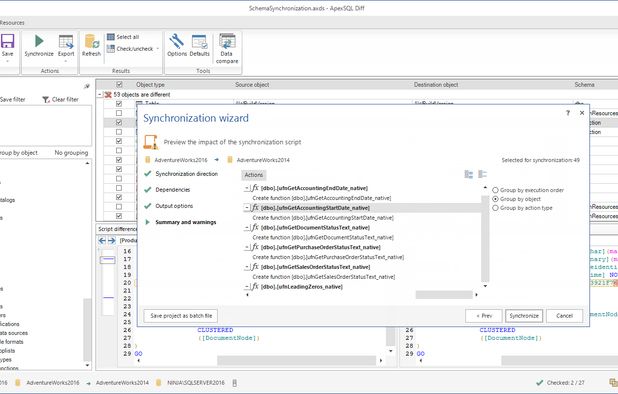Open the Options wrench tool
This screenshot has height=394, width=618.
(x=177, y=45)
